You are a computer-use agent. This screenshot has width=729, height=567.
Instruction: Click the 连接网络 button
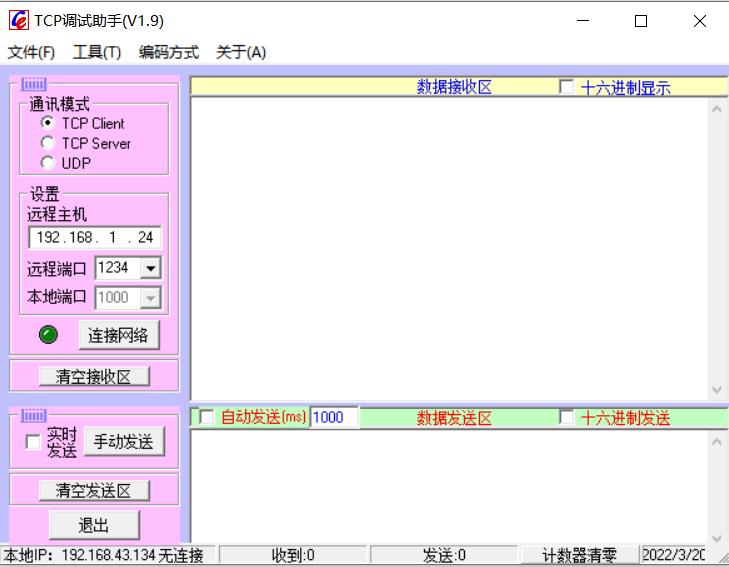119,335
